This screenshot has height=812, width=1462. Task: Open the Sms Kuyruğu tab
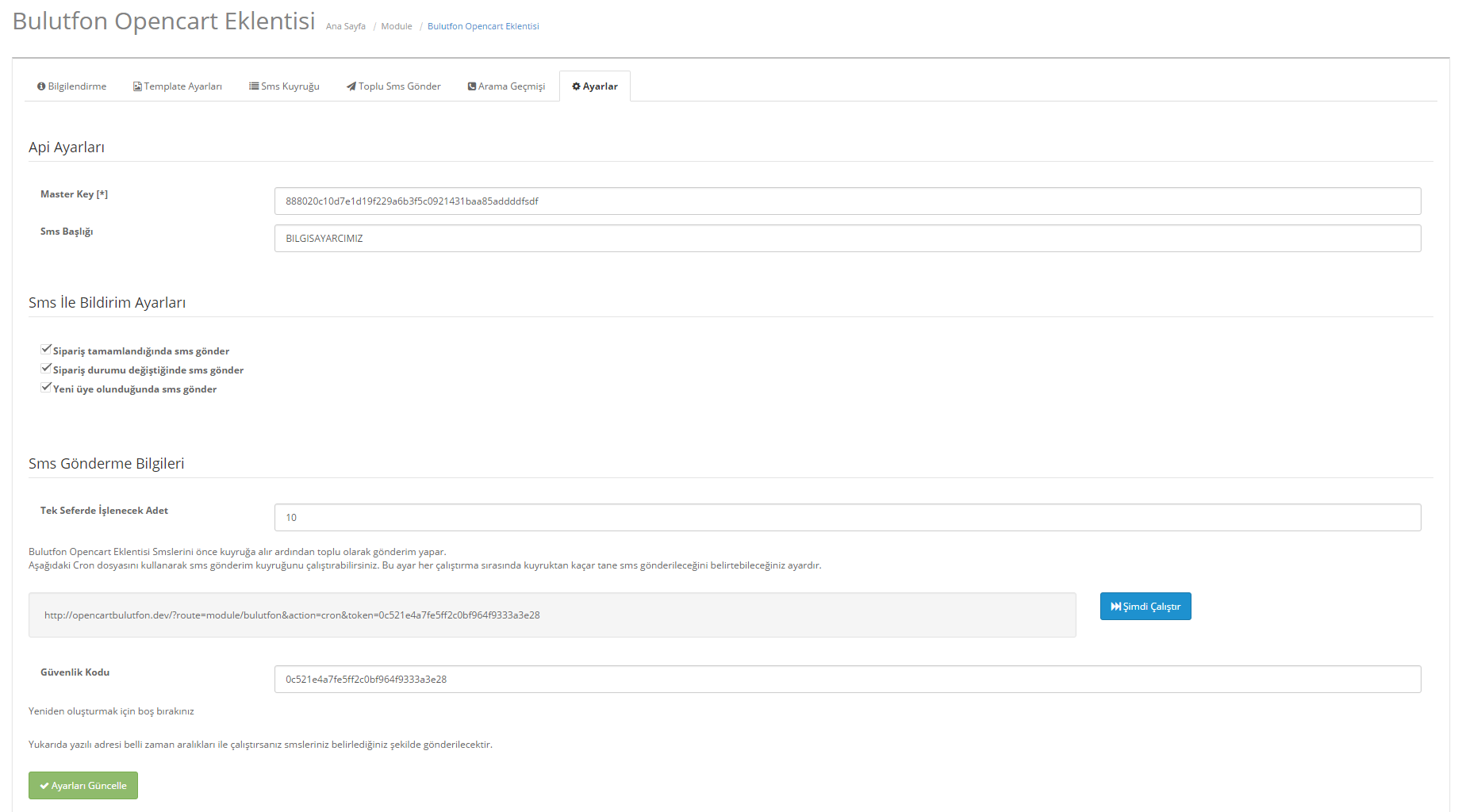(284, 86)
